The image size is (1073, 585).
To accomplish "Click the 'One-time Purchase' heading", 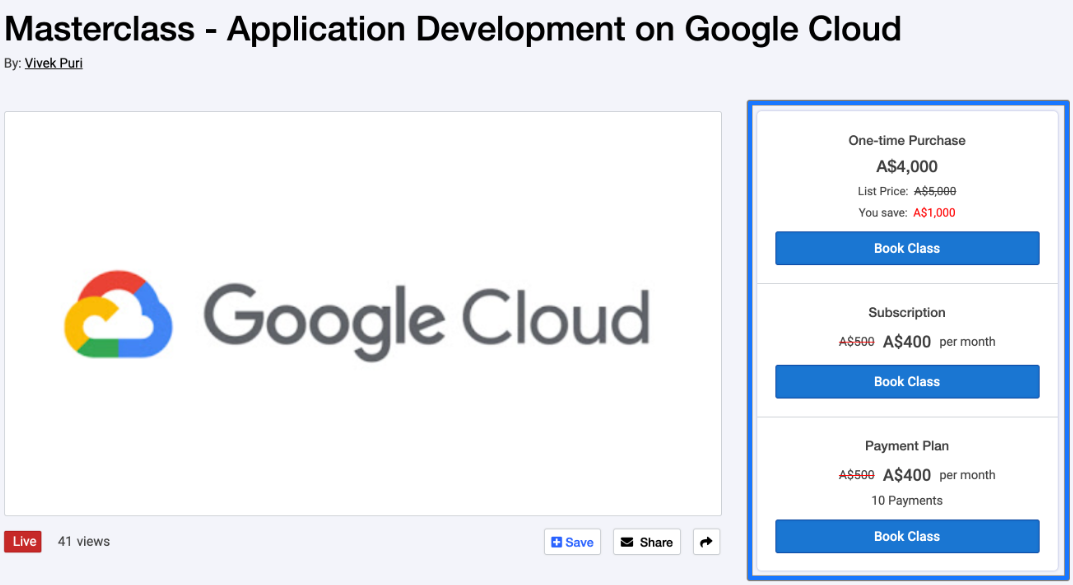I will [907, 140].
